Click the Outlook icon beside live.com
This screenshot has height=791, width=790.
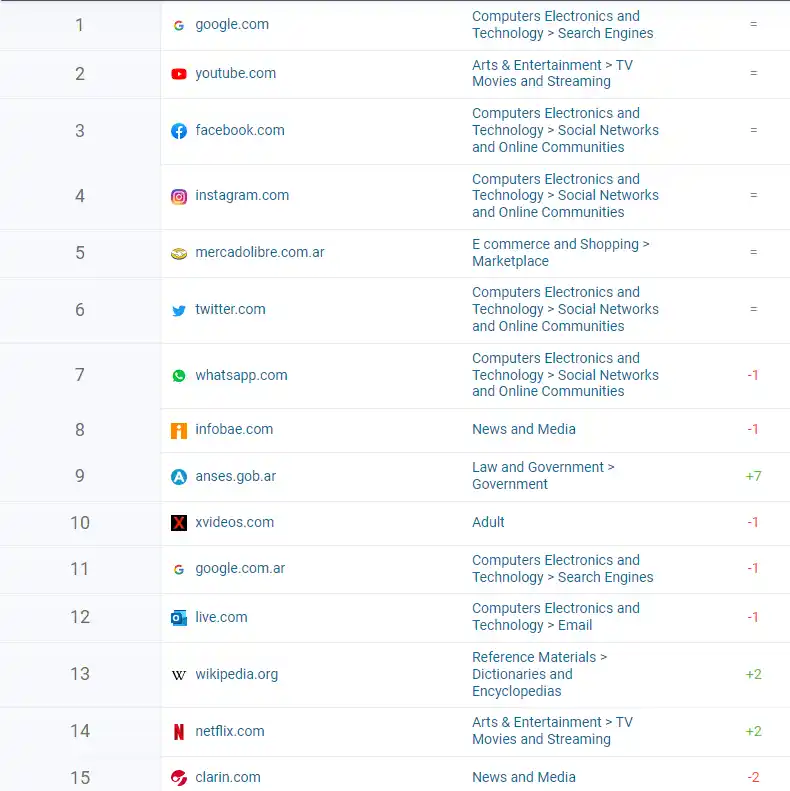pyautogui.click(x=179, y=618)
